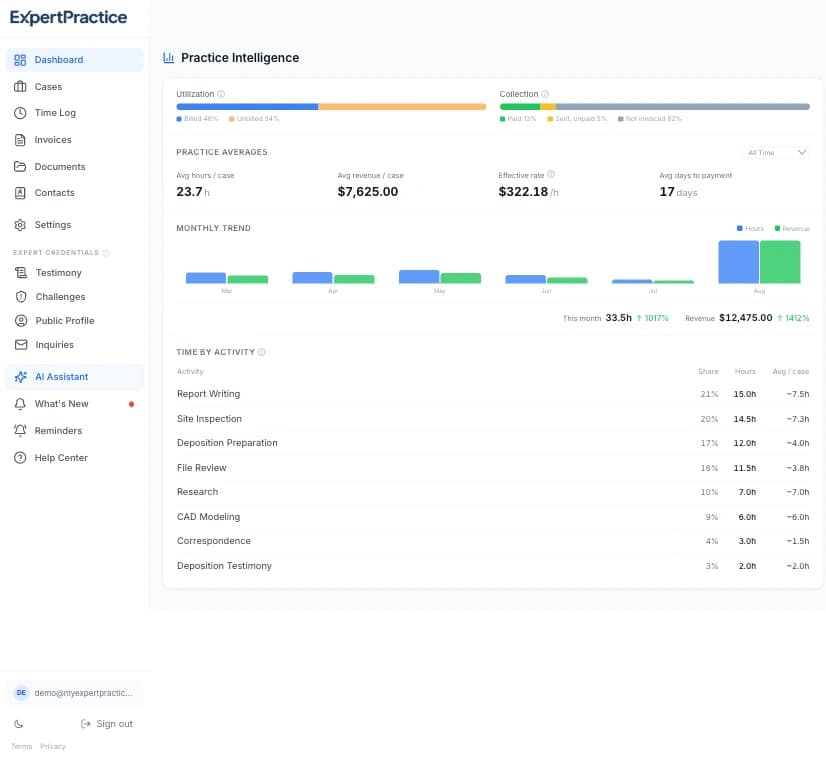Click the Reminders alarm bell icon
The height and width of the screenshot is (760, 826).
tap(20, 430)
